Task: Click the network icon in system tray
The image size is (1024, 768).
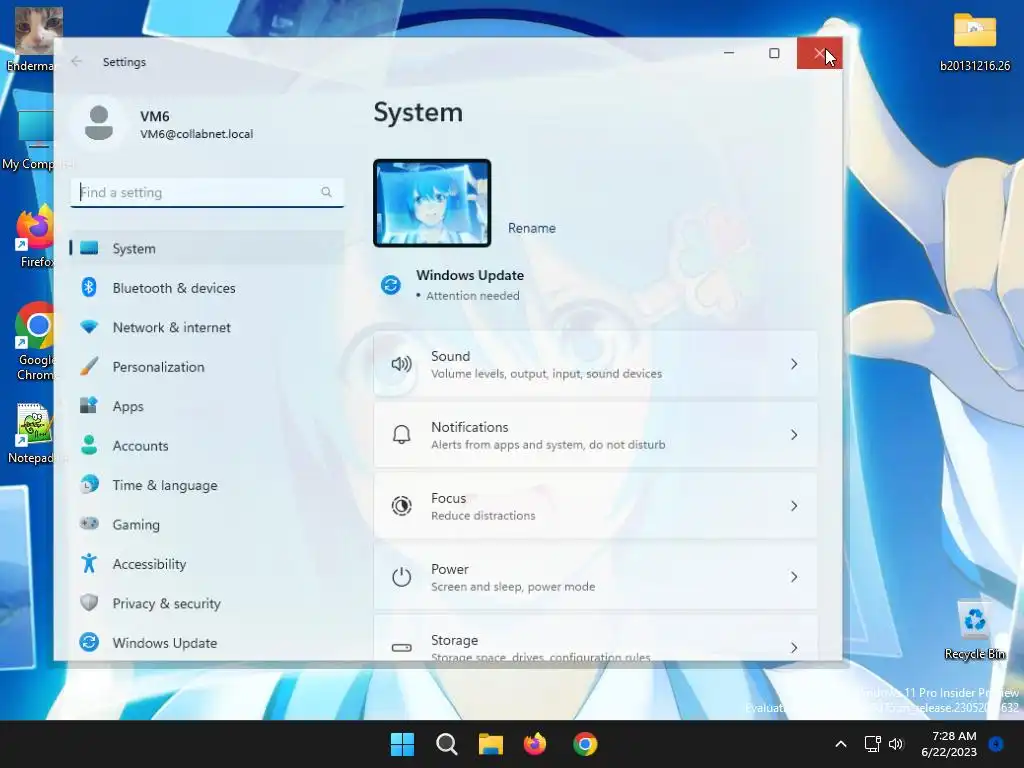Action: 872,744
